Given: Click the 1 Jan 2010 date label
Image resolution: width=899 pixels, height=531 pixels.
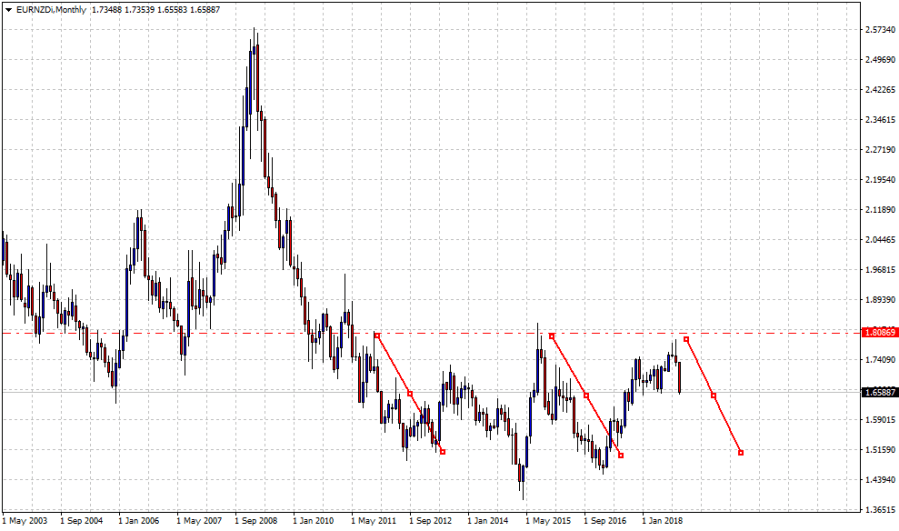Looking at the screenshot, I should [313, 521].
